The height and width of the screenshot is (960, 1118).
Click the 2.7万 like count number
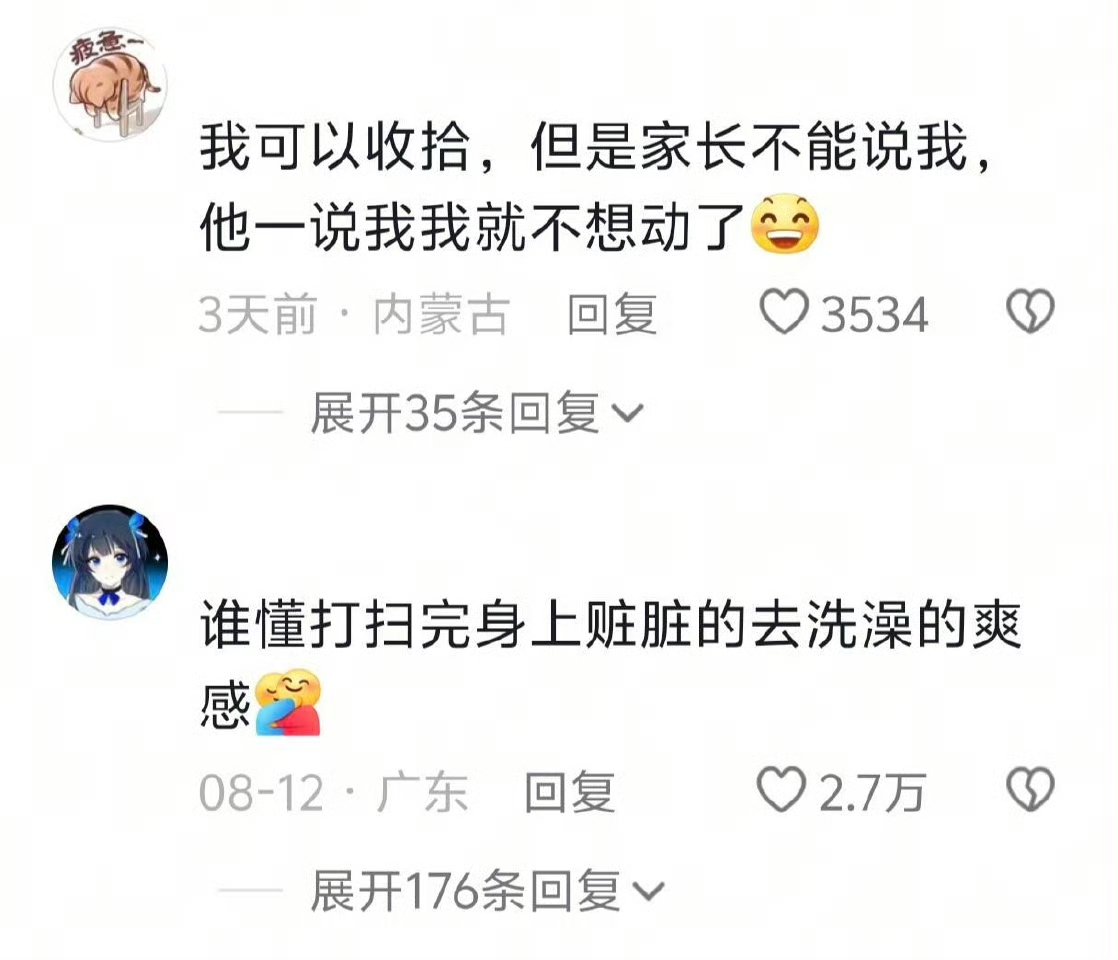[x=872, y=792]
